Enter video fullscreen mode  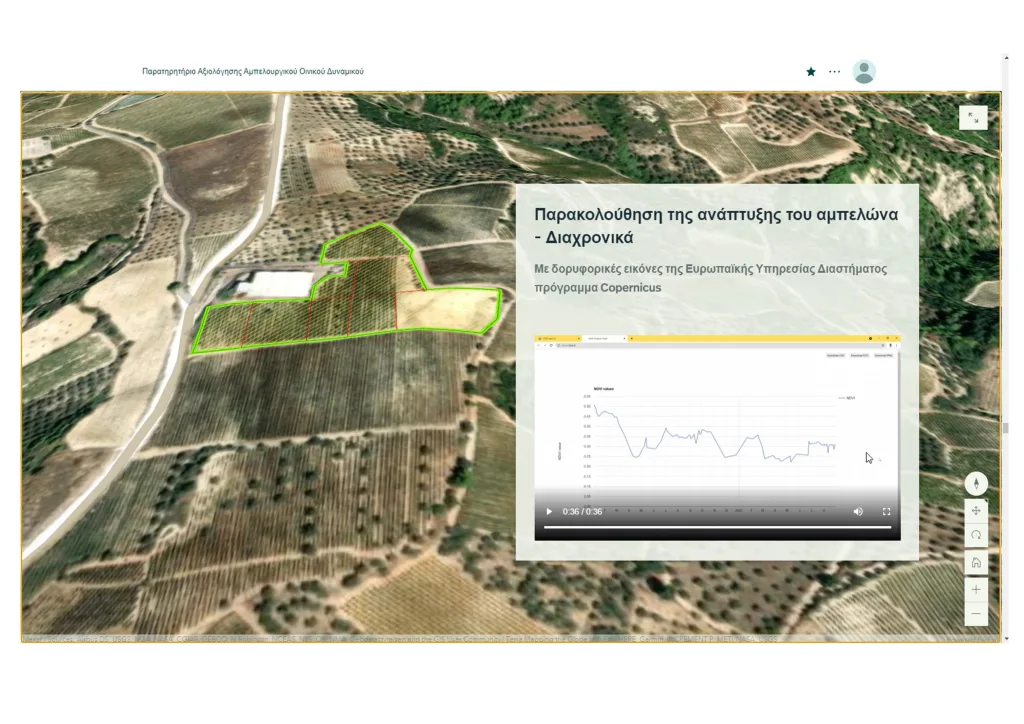(x=886, y=512)
